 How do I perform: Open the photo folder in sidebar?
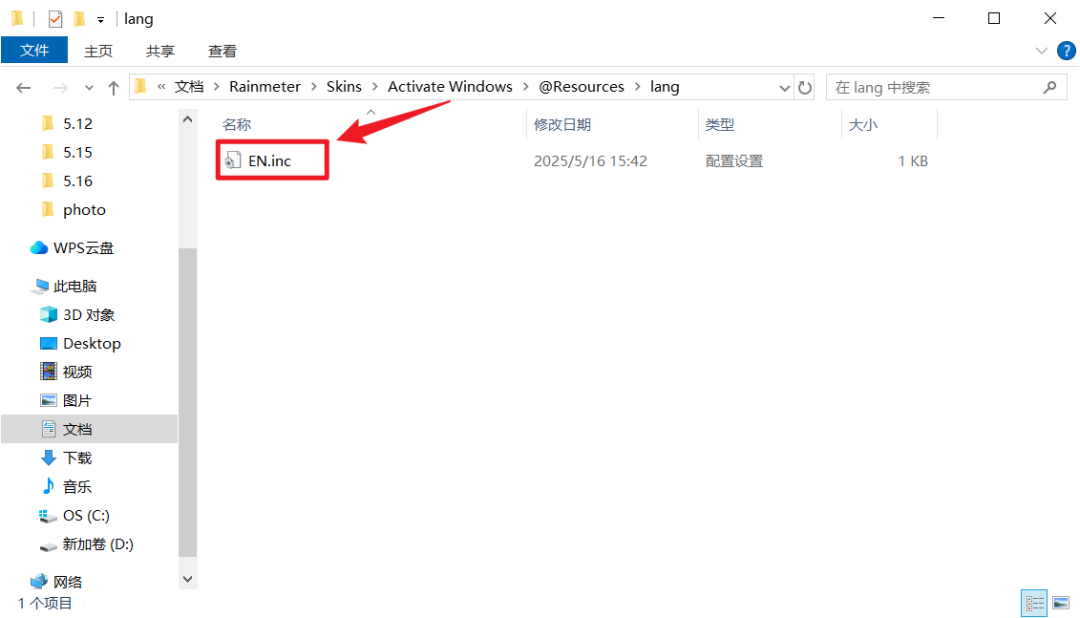click(x=84, y=210)
